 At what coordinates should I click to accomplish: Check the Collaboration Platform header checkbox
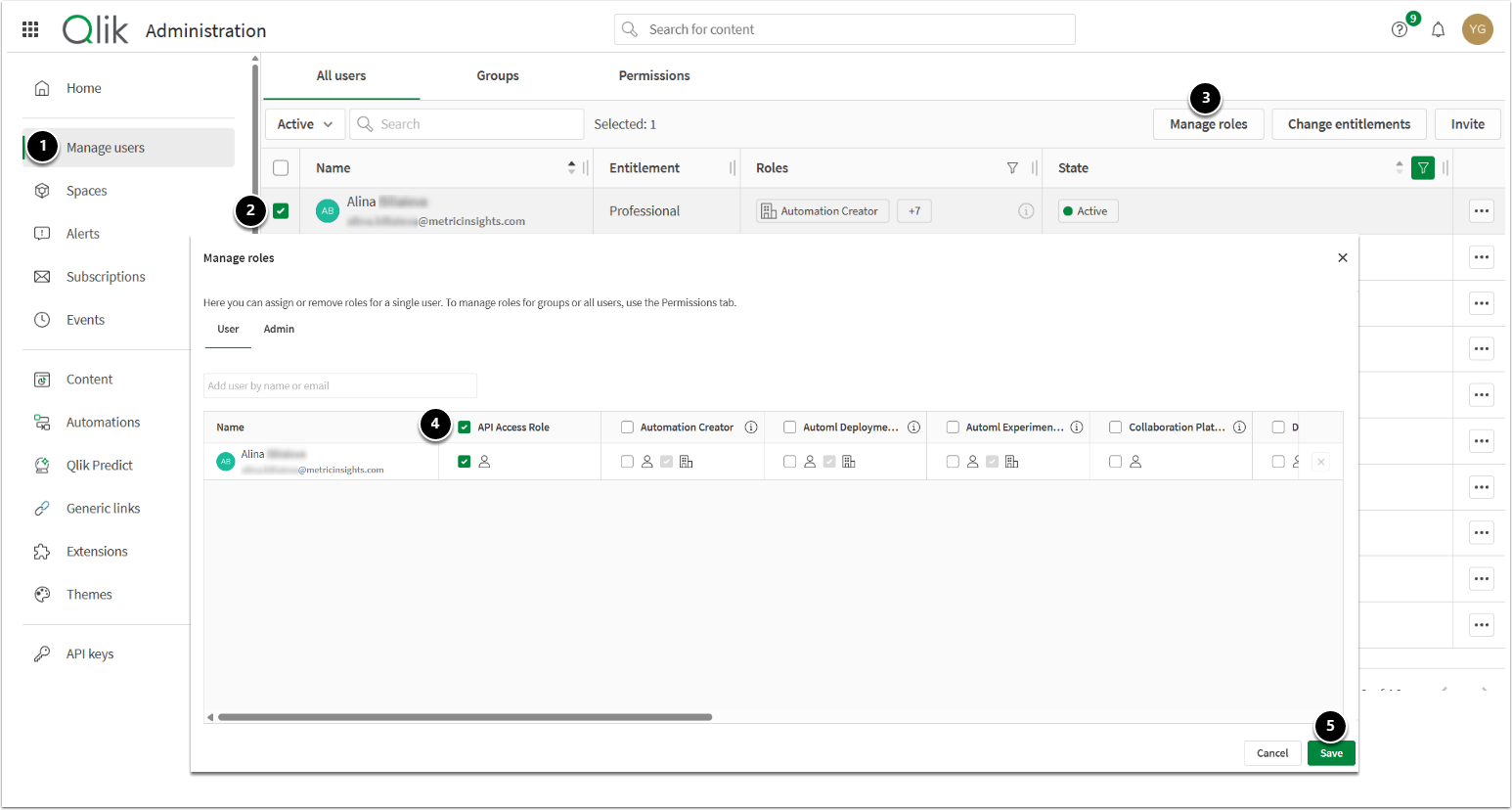pos(1115,427)
